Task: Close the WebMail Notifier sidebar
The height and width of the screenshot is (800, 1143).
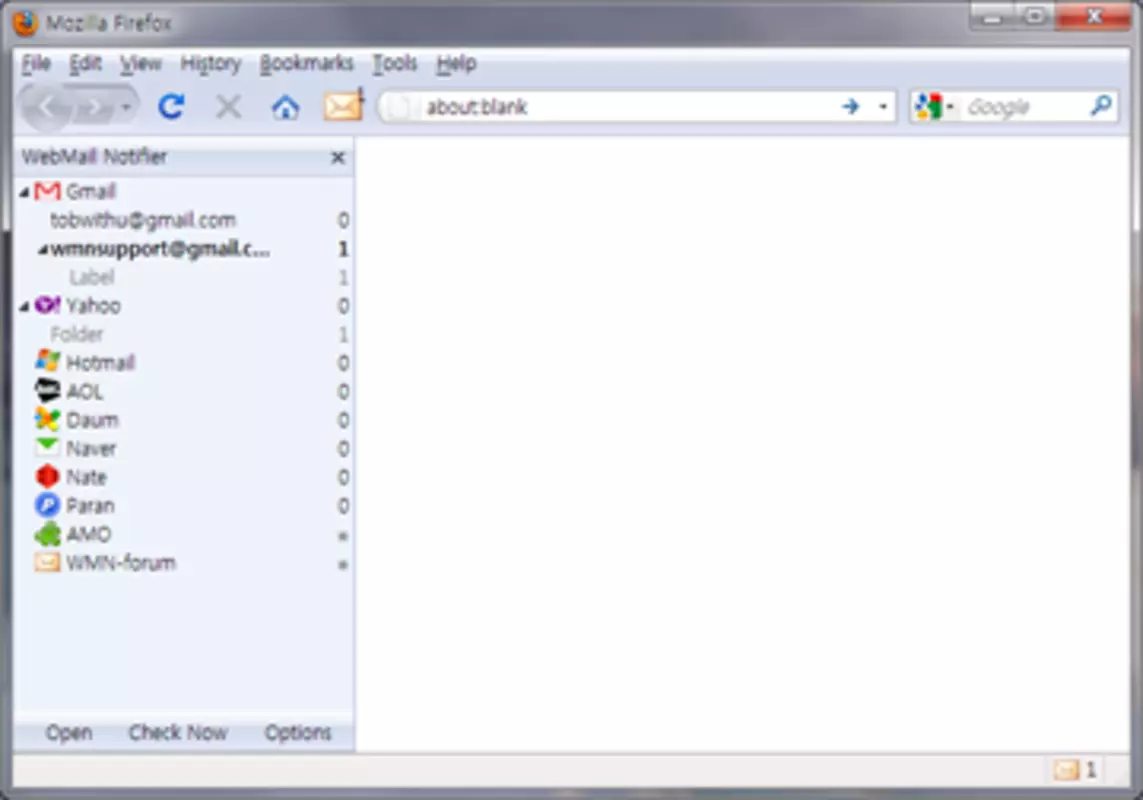Action: [x=338, y=157]
